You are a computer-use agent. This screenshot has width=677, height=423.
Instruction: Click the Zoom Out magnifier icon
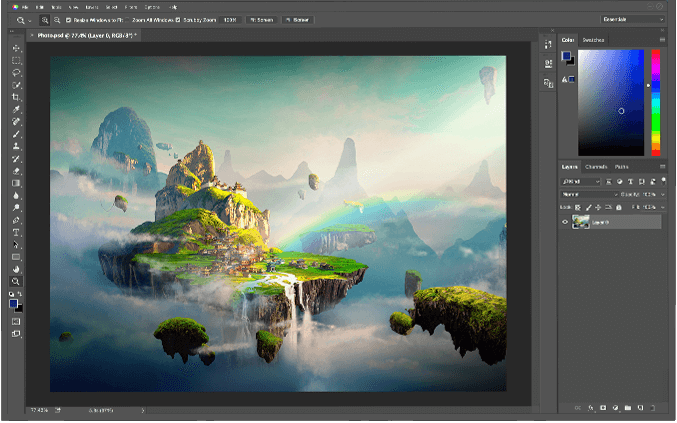click(57, 19)
